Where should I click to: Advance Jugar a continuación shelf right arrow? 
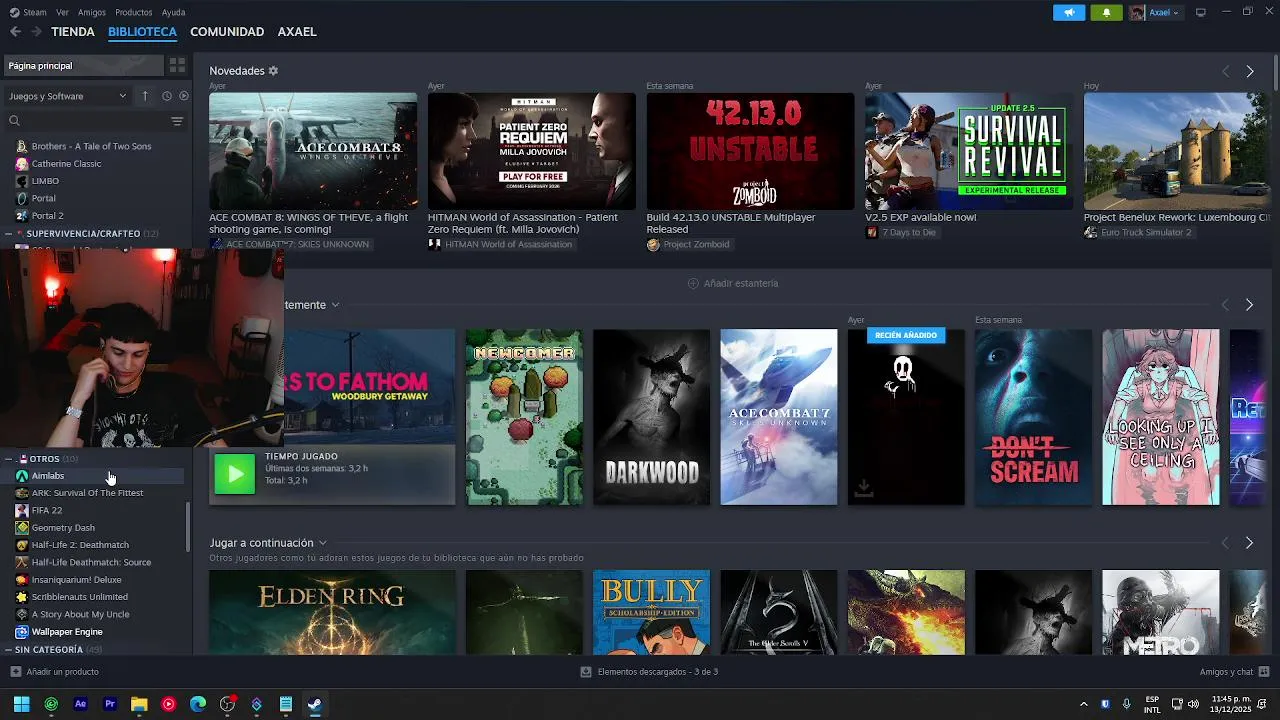[x=1249, y=543]
